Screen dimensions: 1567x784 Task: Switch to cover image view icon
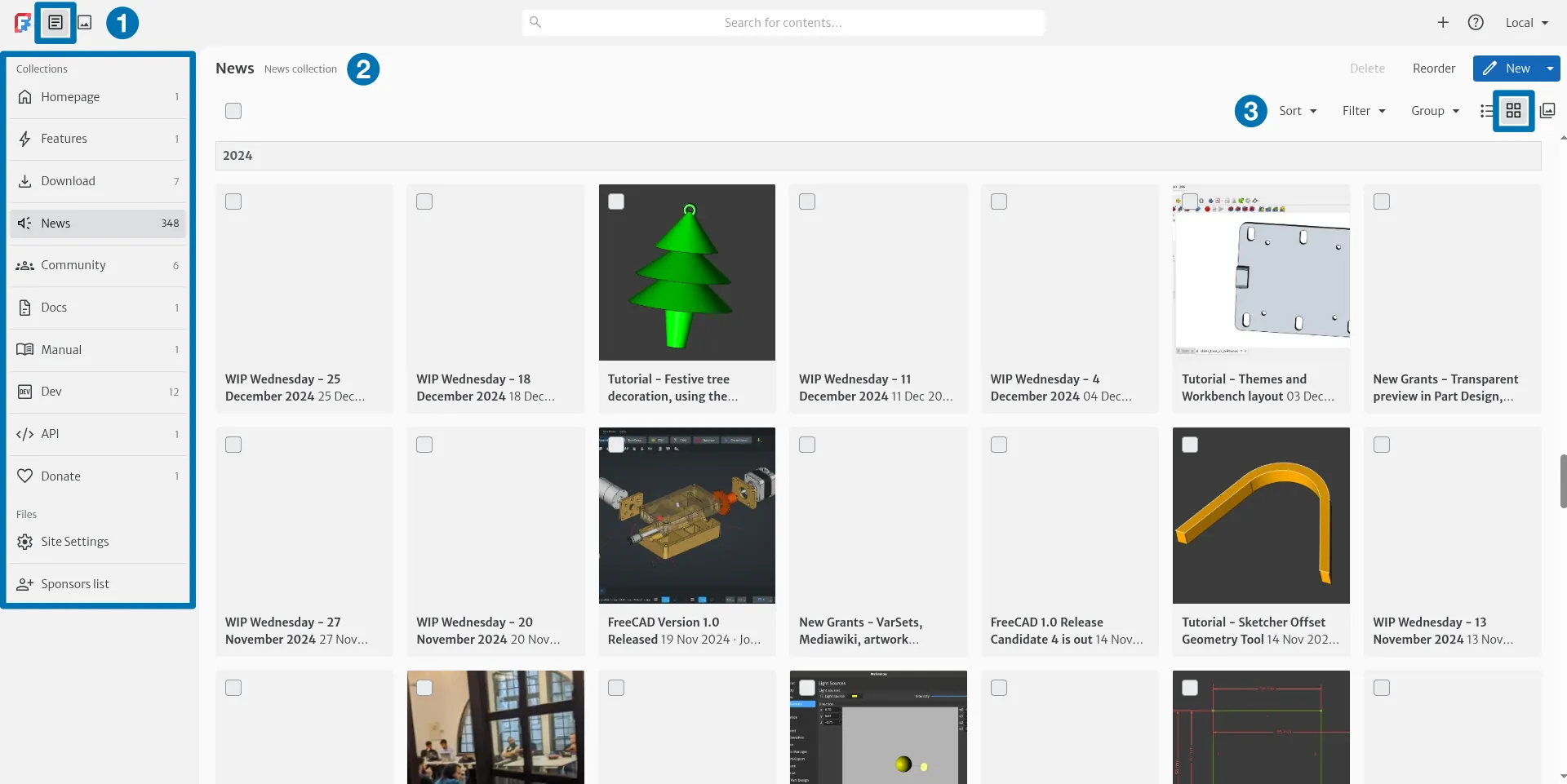1547,111
